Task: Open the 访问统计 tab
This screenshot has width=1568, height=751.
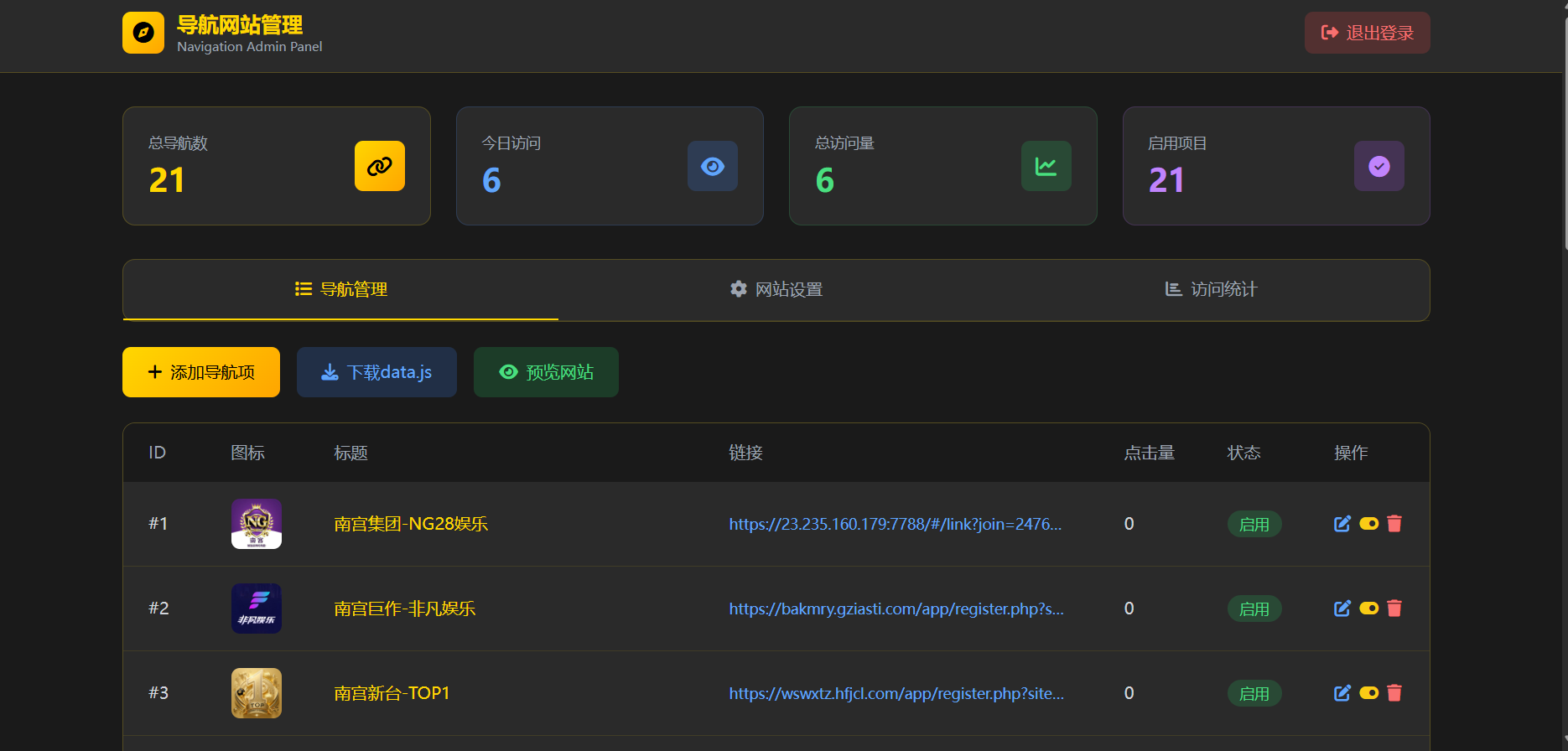Action: click(1211, 290)
